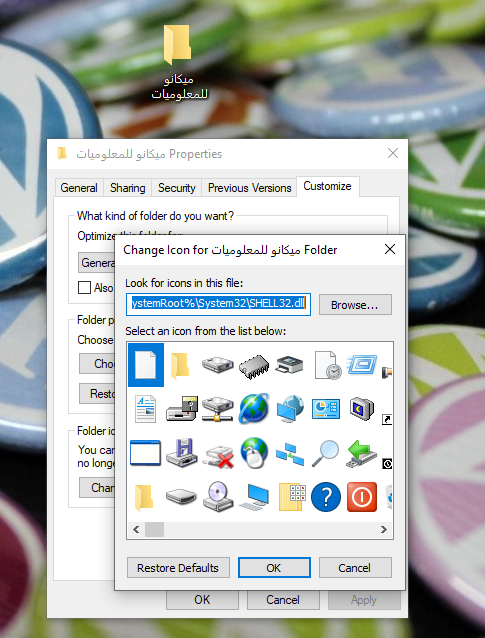The width and height of the screenshot is (485, 638).
Task: Select the computer with keyboard icon
Action: coord(254,497)
